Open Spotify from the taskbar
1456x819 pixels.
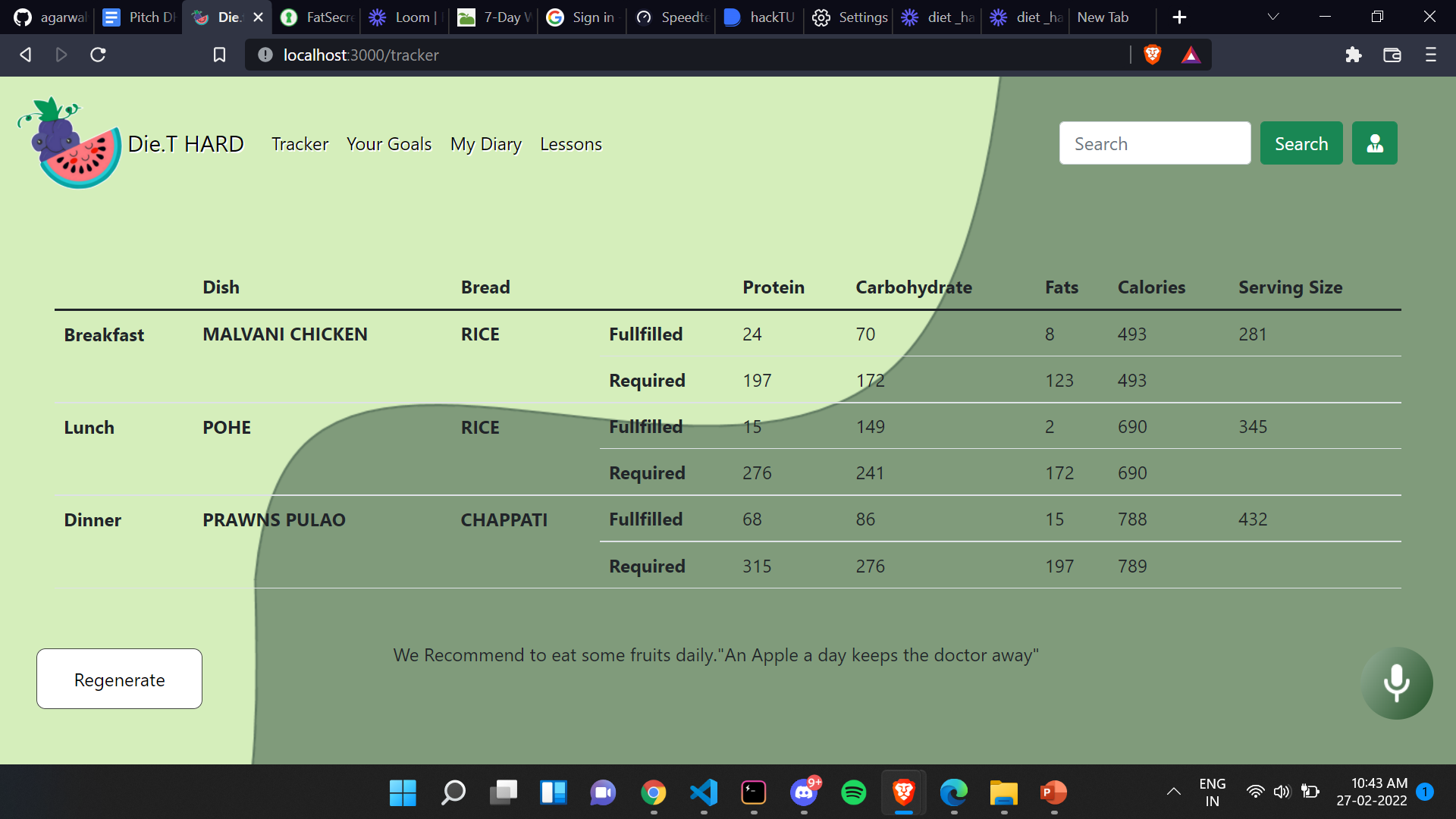[x=854, y=792]
